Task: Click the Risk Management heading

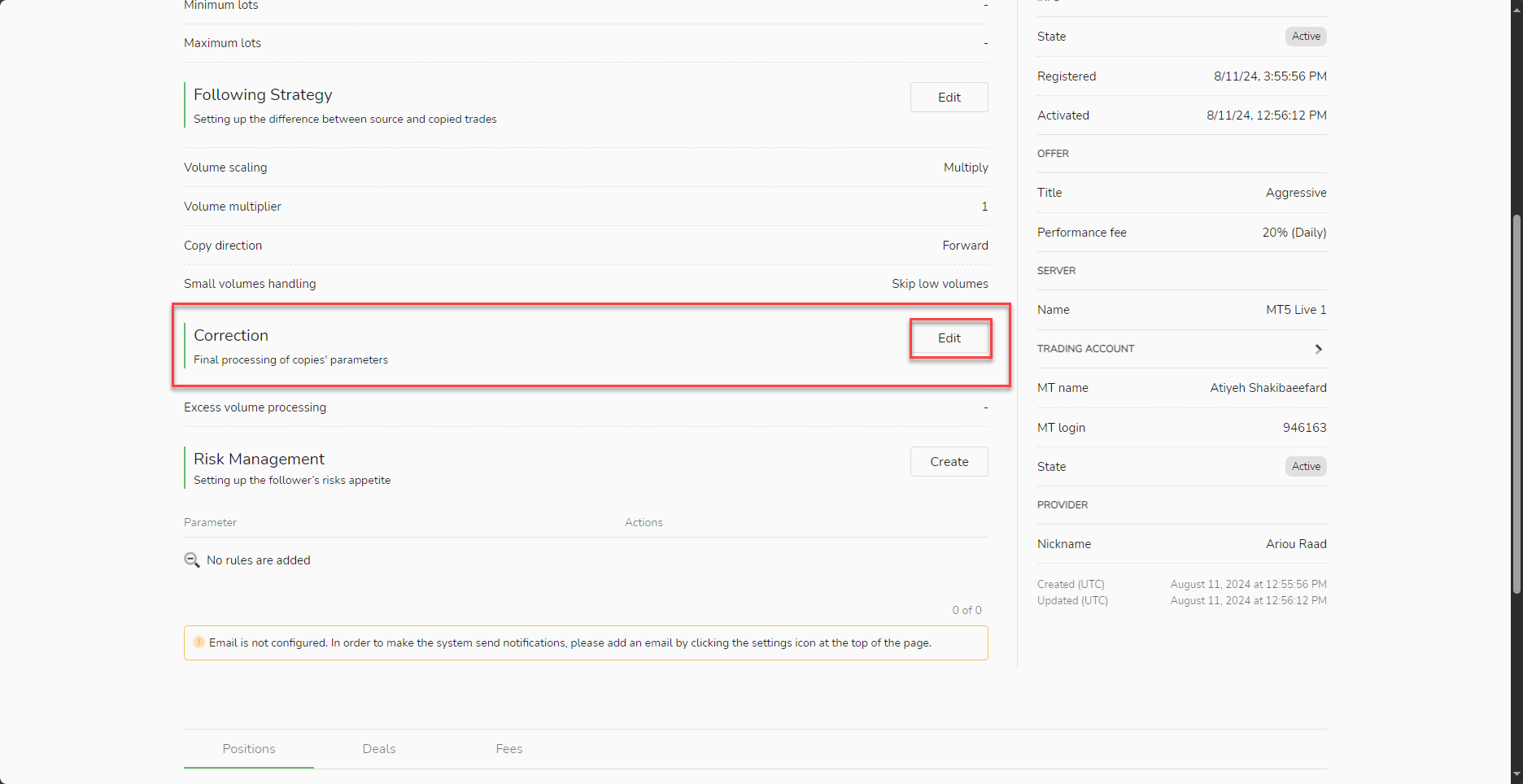Action: [259, 460]
